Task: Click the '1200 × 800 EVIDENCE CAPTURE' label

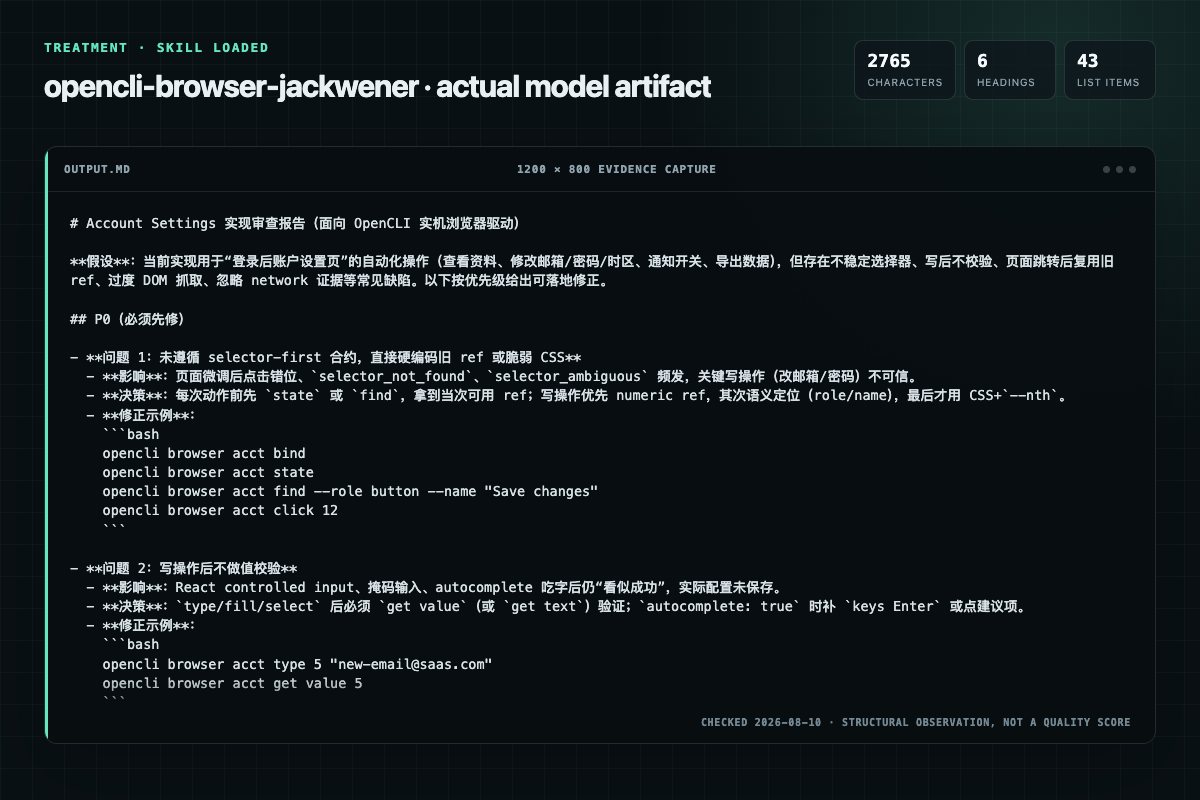Action: tap(616, 170)
